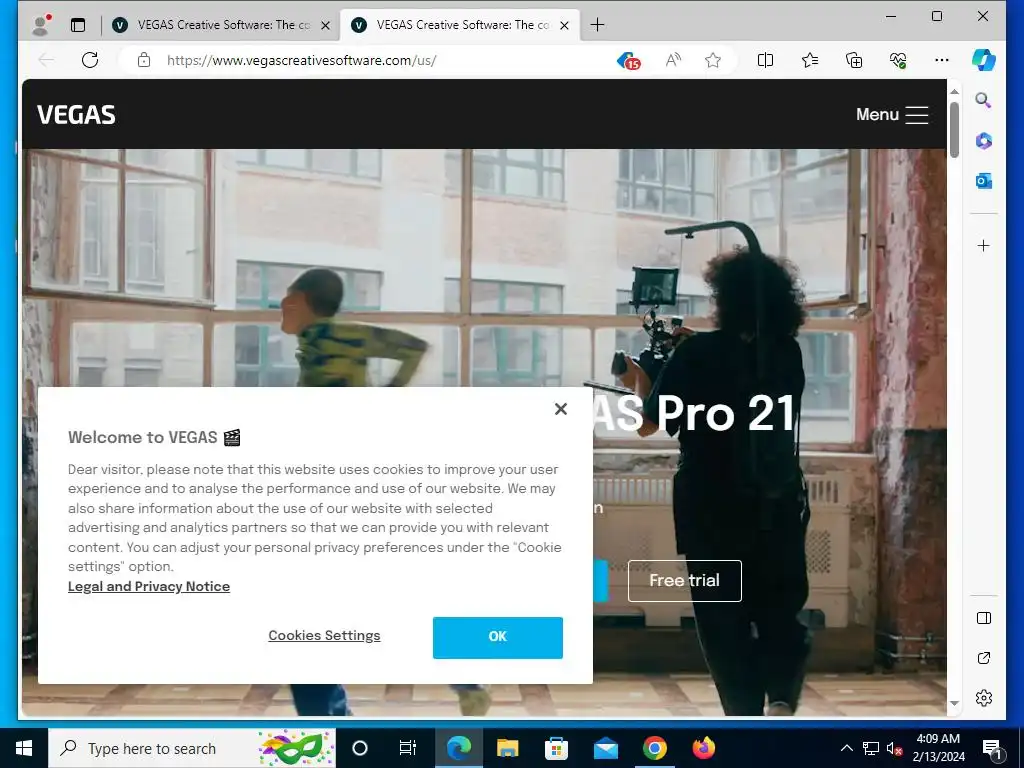This screenshot has width=1024, height=768.
Task: Open the notification center
Action: point(991,748)
